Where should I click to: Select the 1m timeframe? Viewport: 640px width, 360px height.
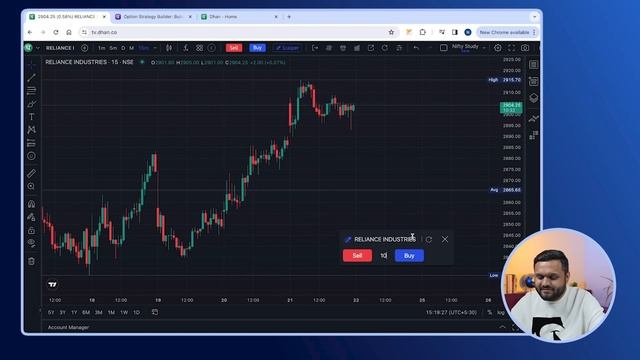[x=102, y=48]
